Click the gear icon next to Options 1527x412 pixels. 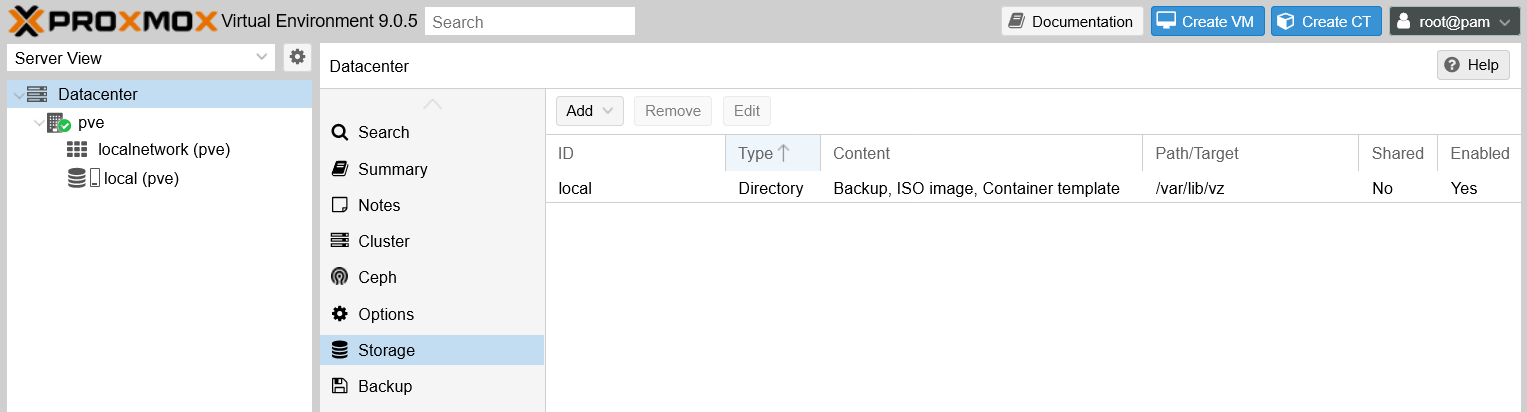pyautogui.click(x=339, y=314)
